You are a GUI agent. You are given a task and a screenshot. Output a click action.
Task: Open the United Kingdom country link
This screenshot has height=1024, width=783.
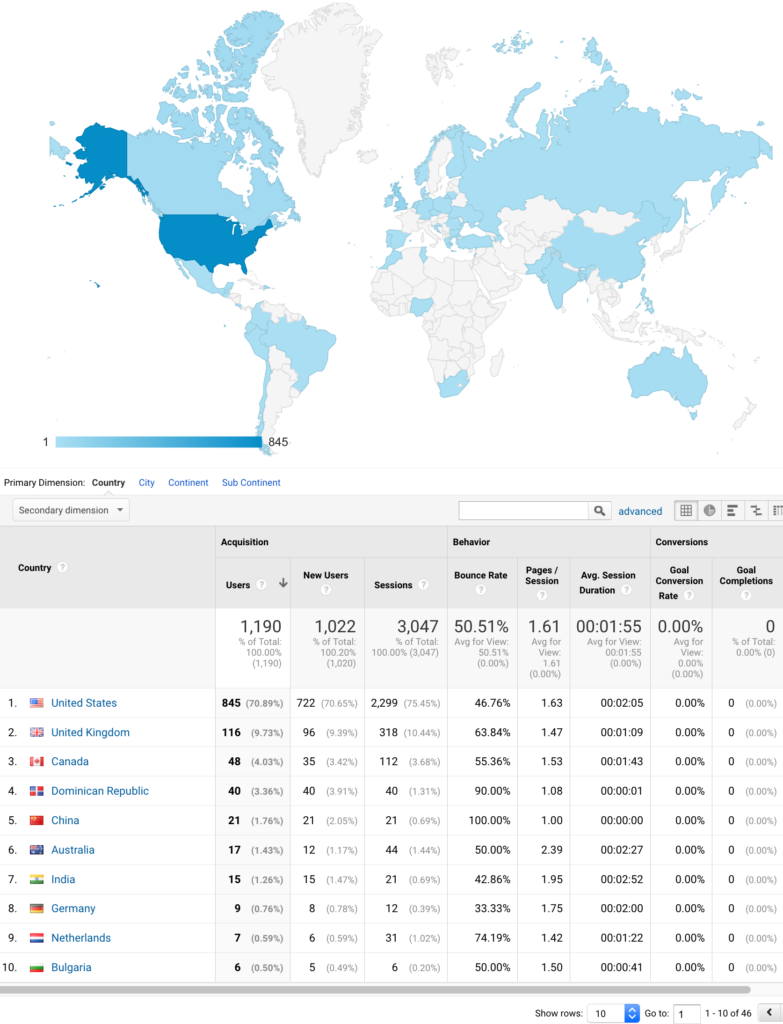[x=90, y=732]
